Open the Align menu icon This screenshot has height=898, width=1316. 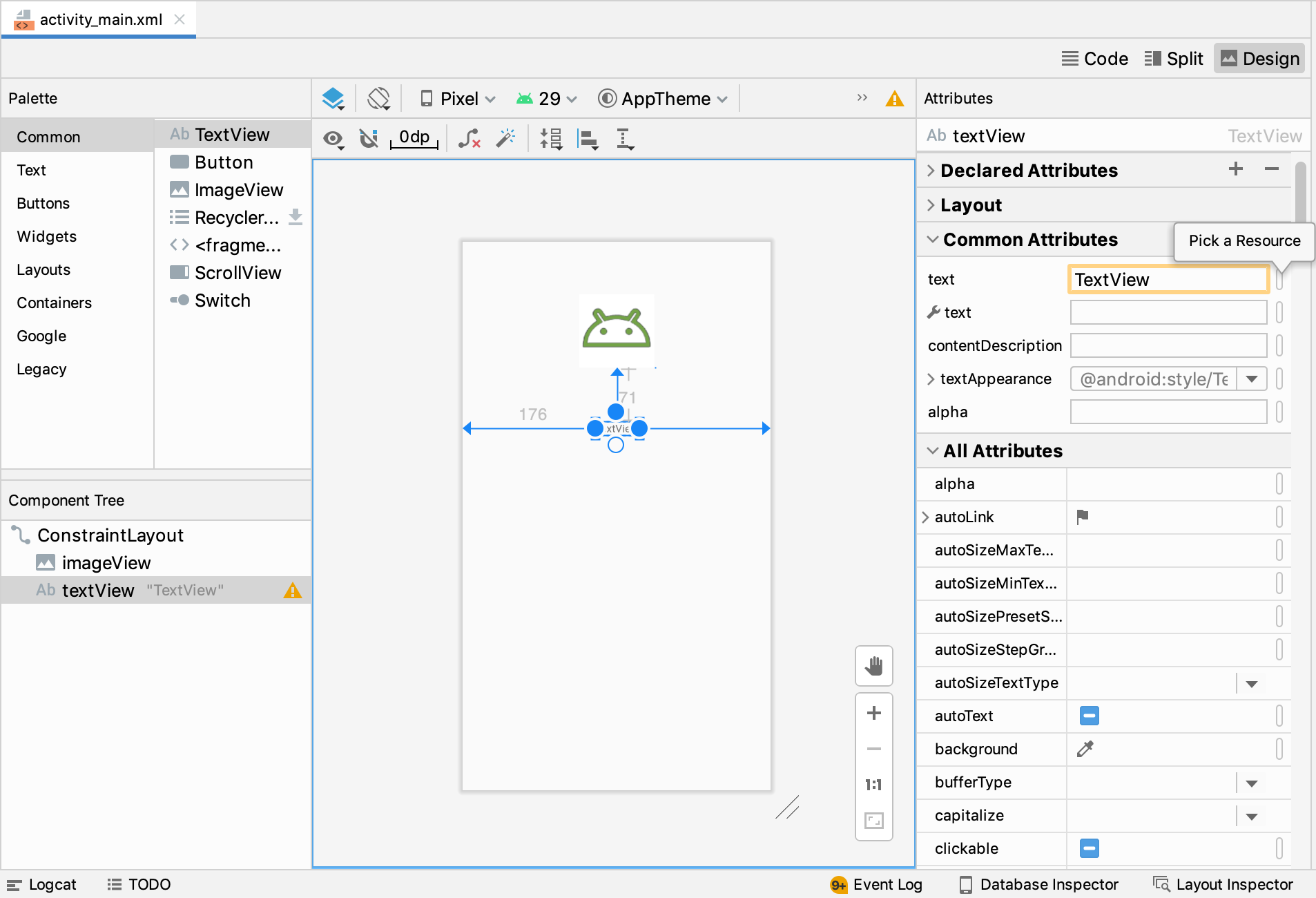click(588, 140)
